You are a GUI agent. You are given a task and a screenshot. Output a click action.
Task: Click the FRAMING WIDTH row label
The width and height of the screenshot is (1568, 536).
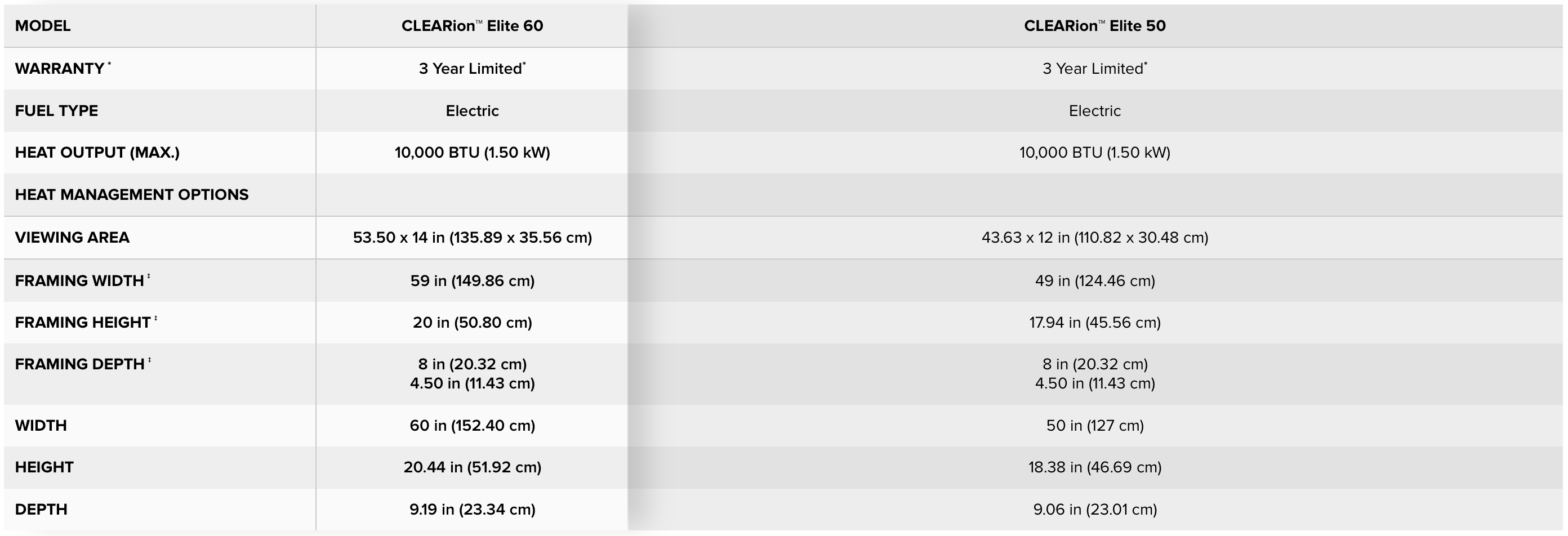tap(79, 280)
